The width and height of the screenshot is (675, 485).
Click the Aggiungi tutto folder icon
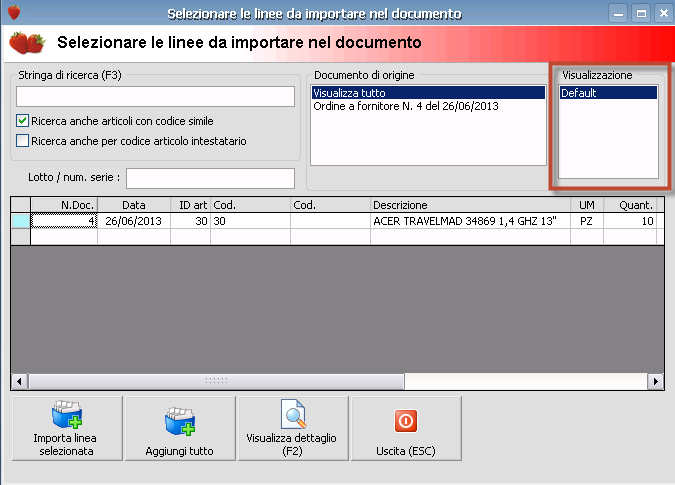(x=180, y=421)
